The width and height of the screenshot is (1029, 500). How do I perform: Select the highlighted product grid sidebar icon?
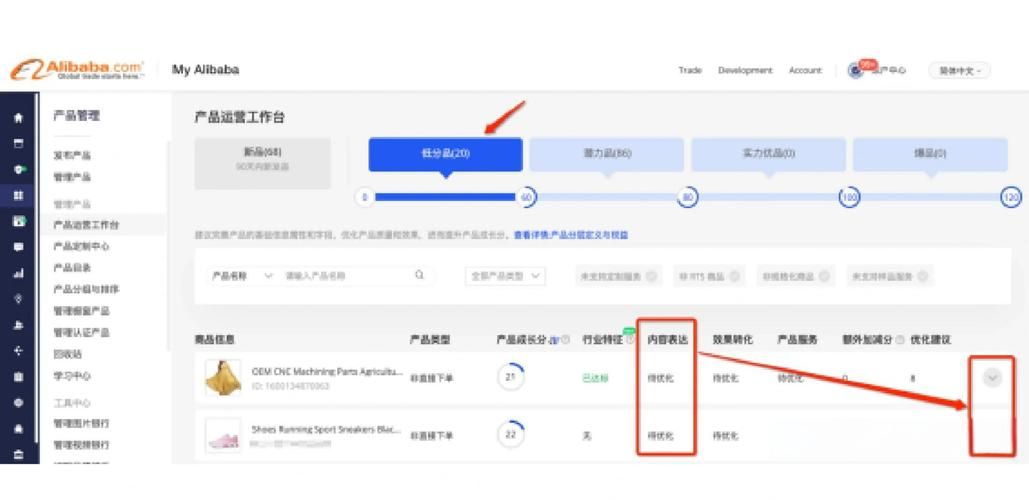tap(18, 195)
